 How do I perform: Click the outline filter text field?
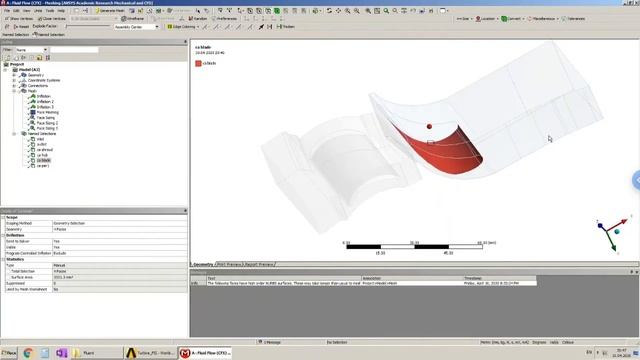pos(74,50)
